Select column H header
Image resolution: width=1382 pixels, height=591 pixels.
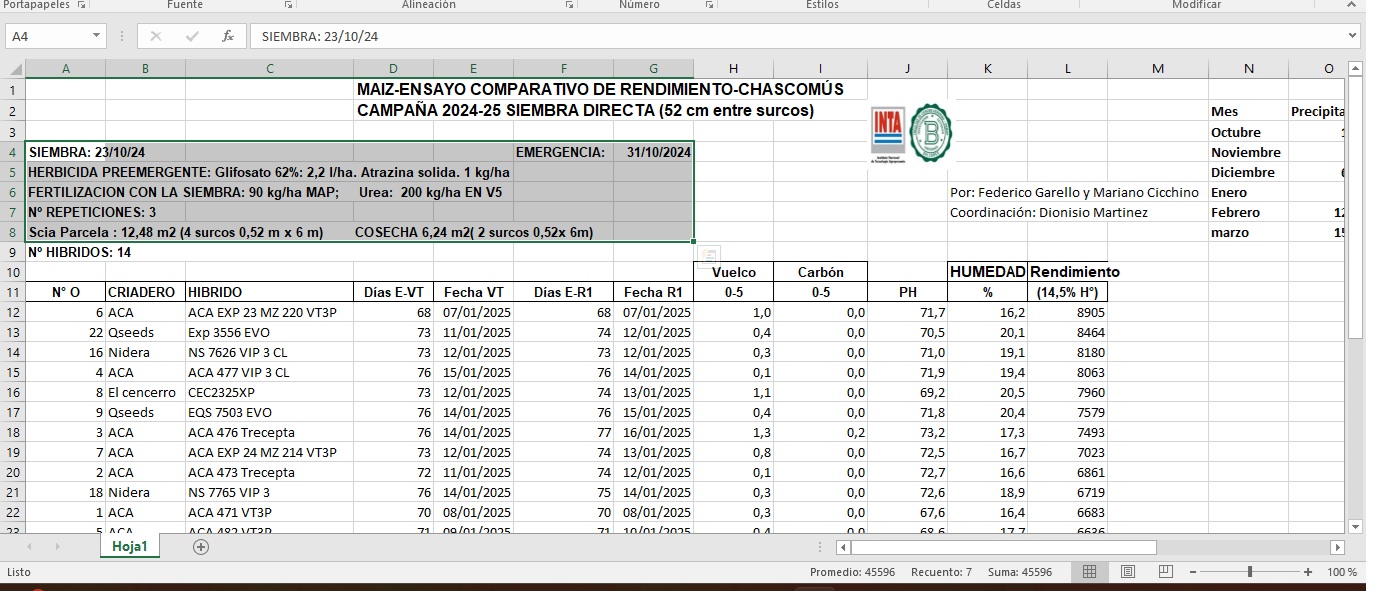[733, 69]
